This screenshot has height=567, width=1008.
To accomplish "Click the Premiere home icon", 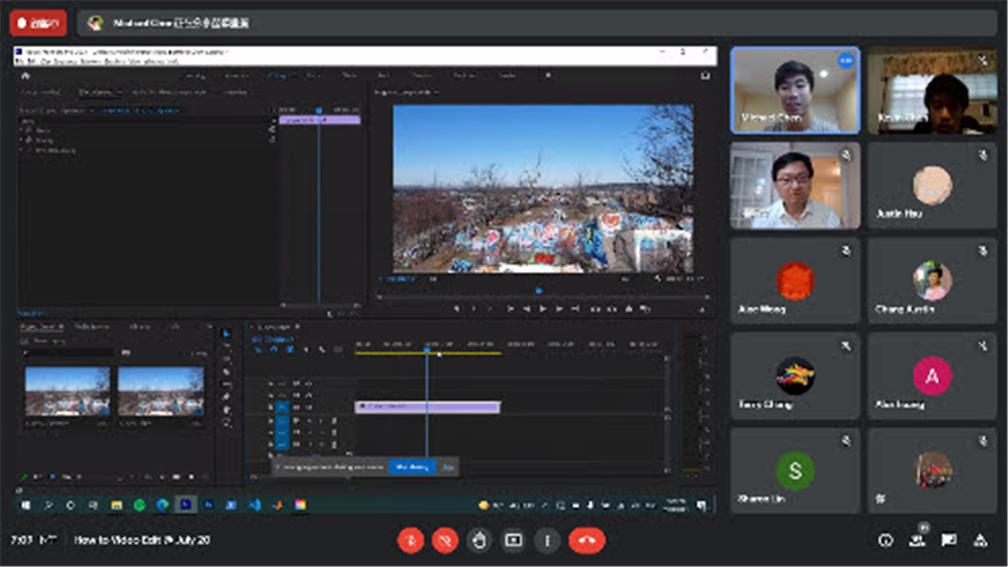I will pyautogui.click(x=26, y=75).
